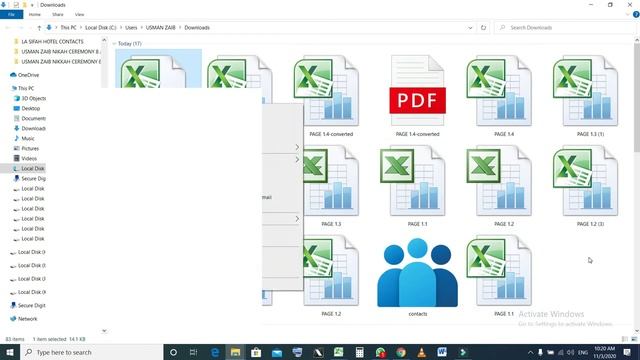Open Microsoft Store from the taskbar
The image size is (640, 360).
click(x=256, y=352)
